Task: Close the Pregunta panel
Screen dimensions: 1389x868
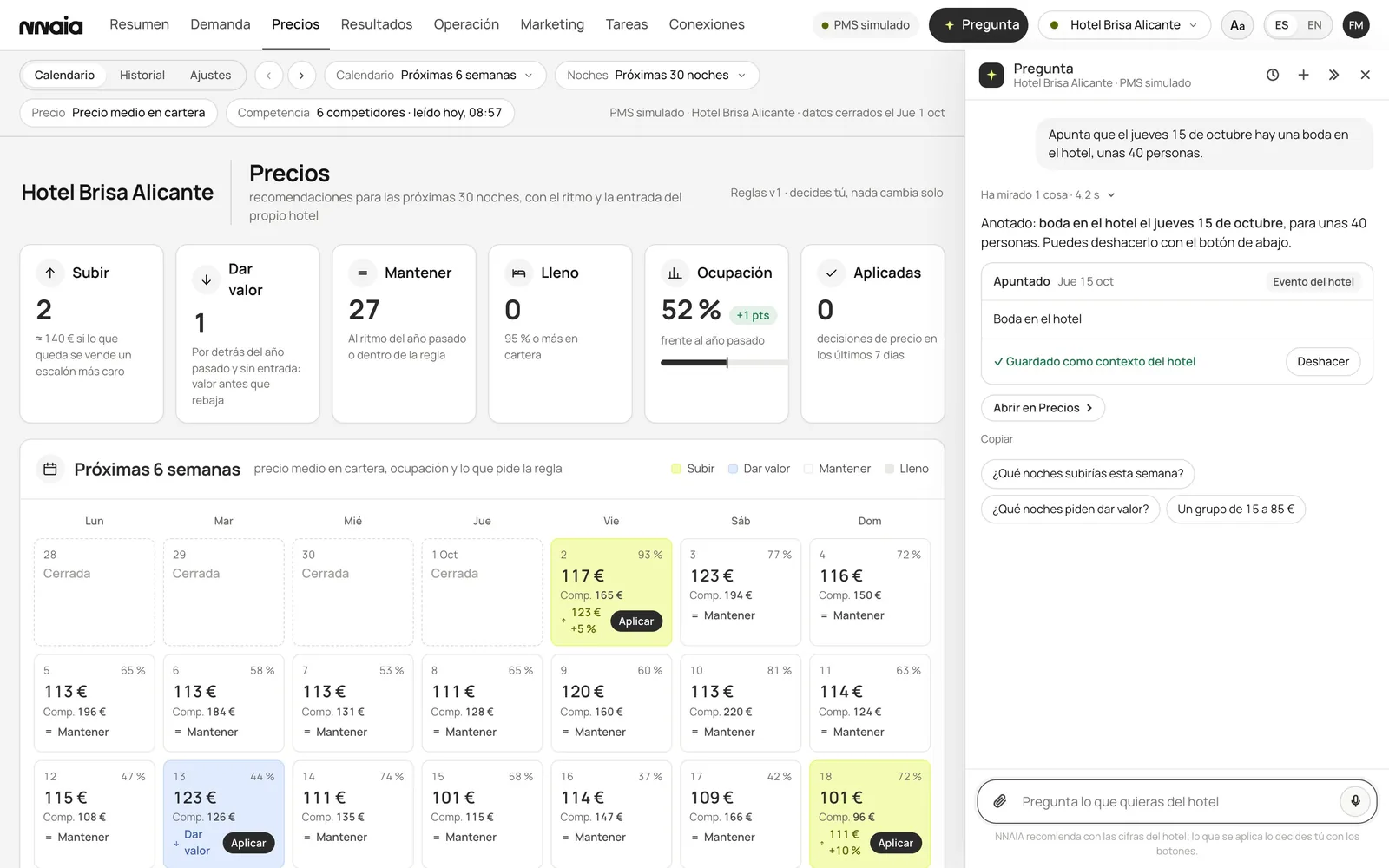Action: coord(1365,76)
